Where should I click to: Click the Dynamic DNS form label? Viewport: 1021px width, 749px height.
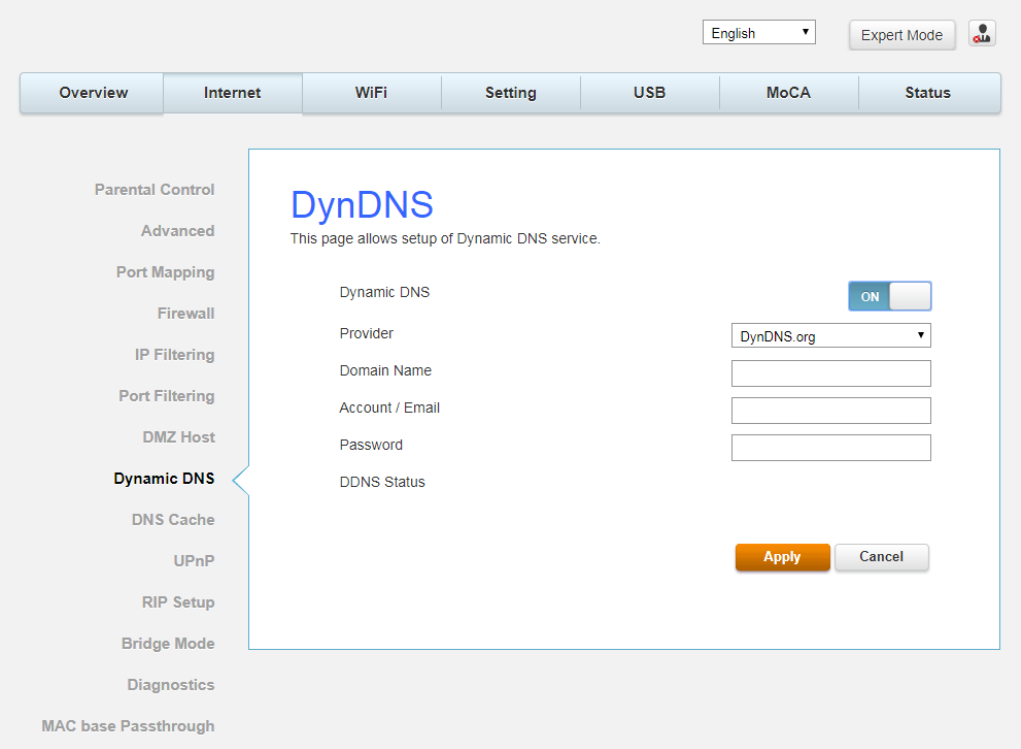[385, 292]
